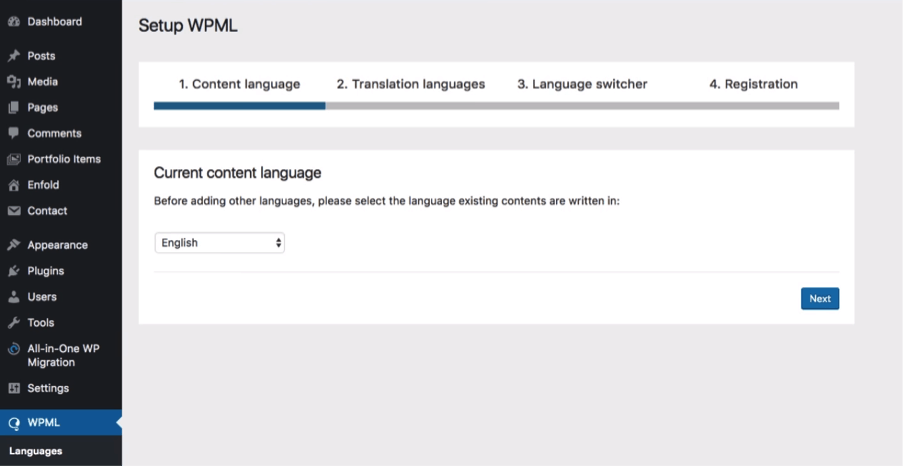Screen dimensions: 903x466
Task: Open Plugins menu label
Action: click(x=45, y=271)
